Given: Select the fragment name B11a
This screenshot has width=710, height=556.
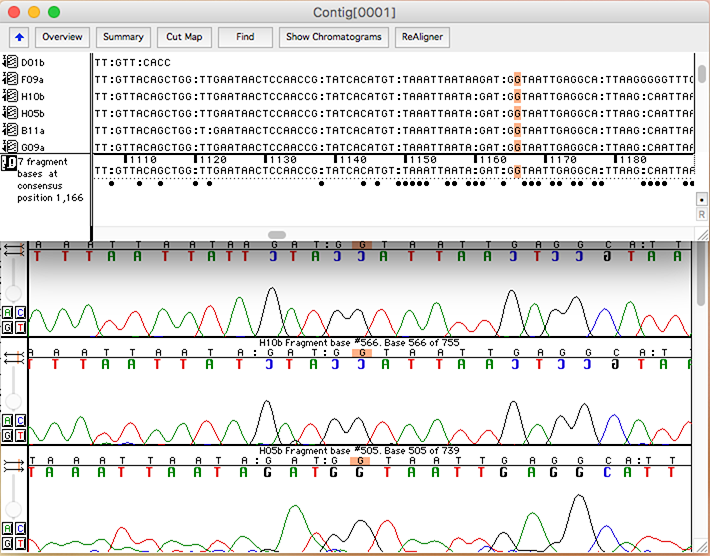Looking at the screenshot, I should pos(33,130).
